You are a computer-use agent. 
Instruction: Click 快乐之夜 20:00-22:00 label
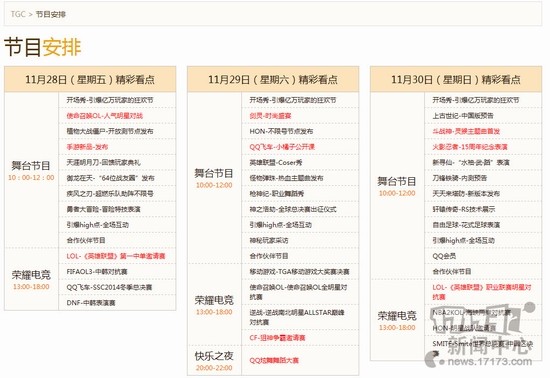tap(214, 361)
